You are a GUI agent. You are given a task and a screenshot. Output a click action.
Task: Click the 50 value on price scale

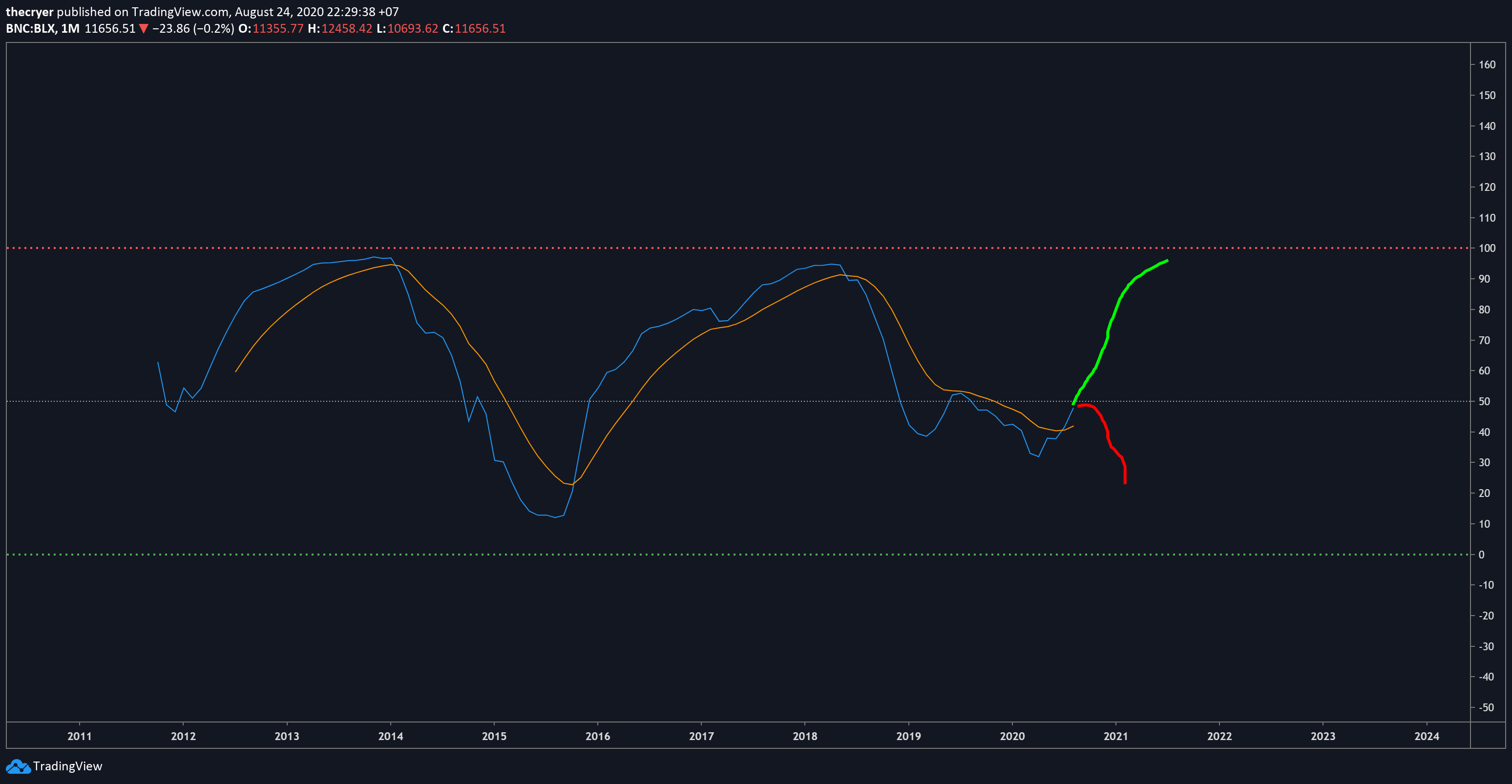[1484, 401]
